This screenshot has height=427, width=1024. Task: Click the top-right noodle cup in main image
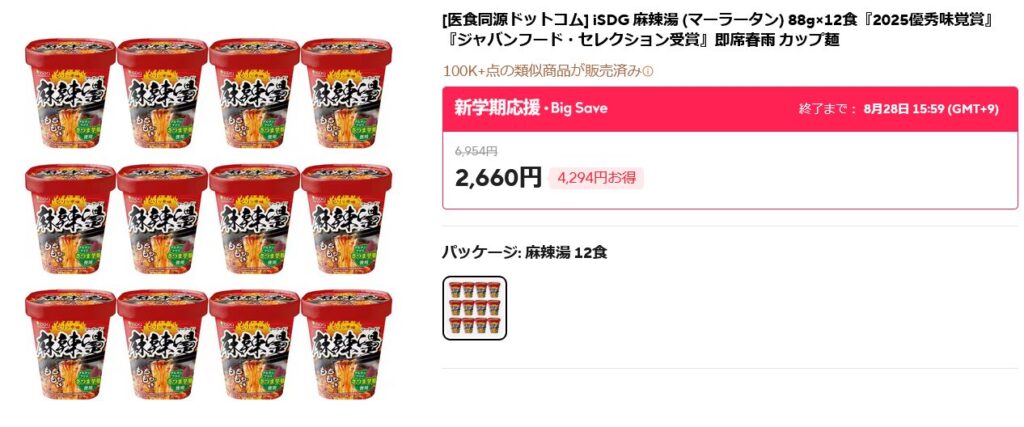(347, 93)
